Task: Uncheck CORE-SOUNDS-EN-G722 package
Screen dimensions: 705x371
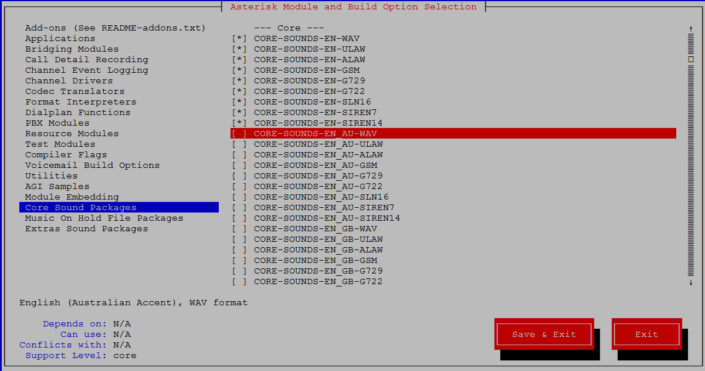Action: click(x=239, y=91)
